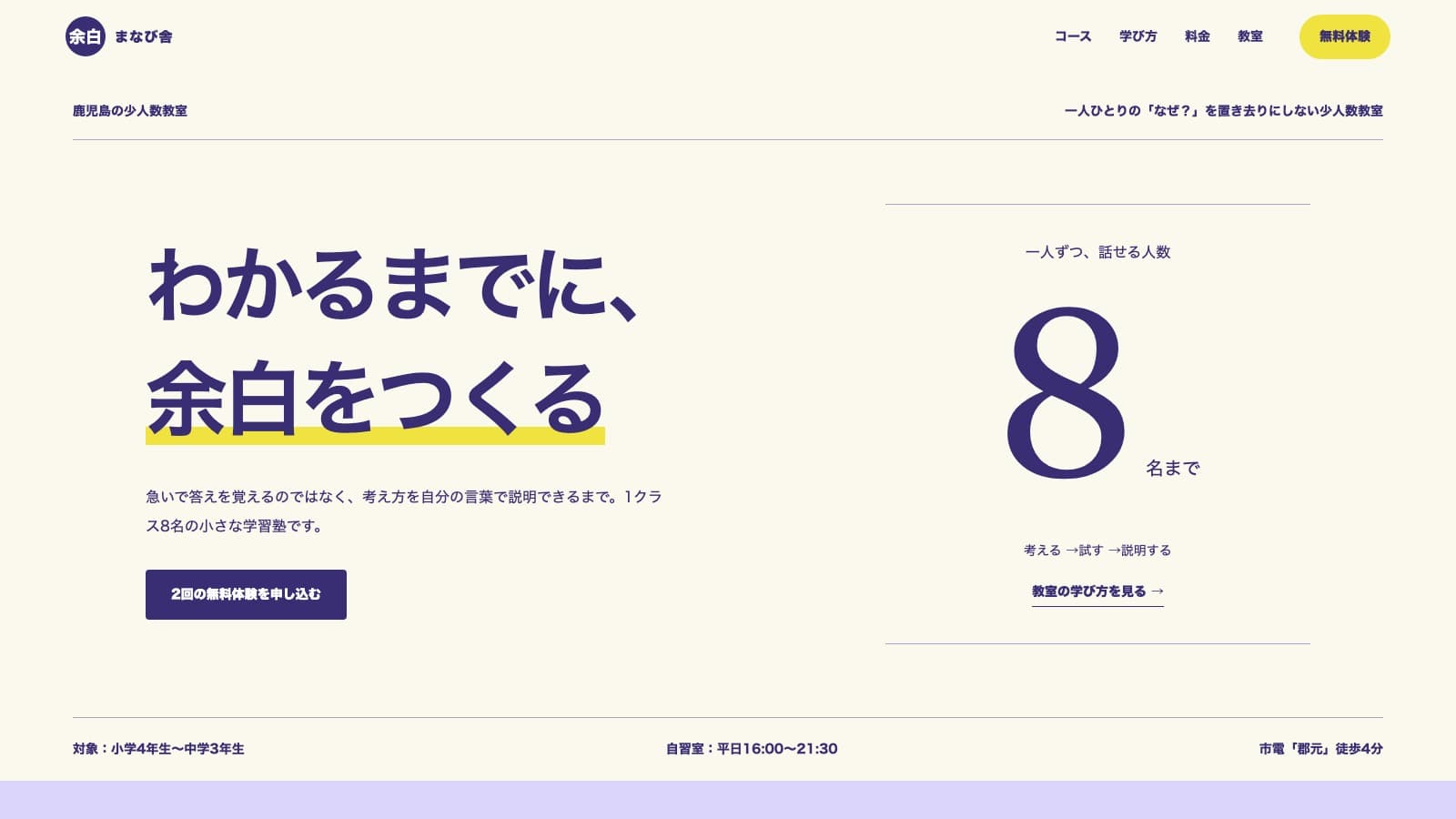Click the yellow 無料体験 button
Viewport: 1456px width, 819px height.
[x=1345, y=36]
